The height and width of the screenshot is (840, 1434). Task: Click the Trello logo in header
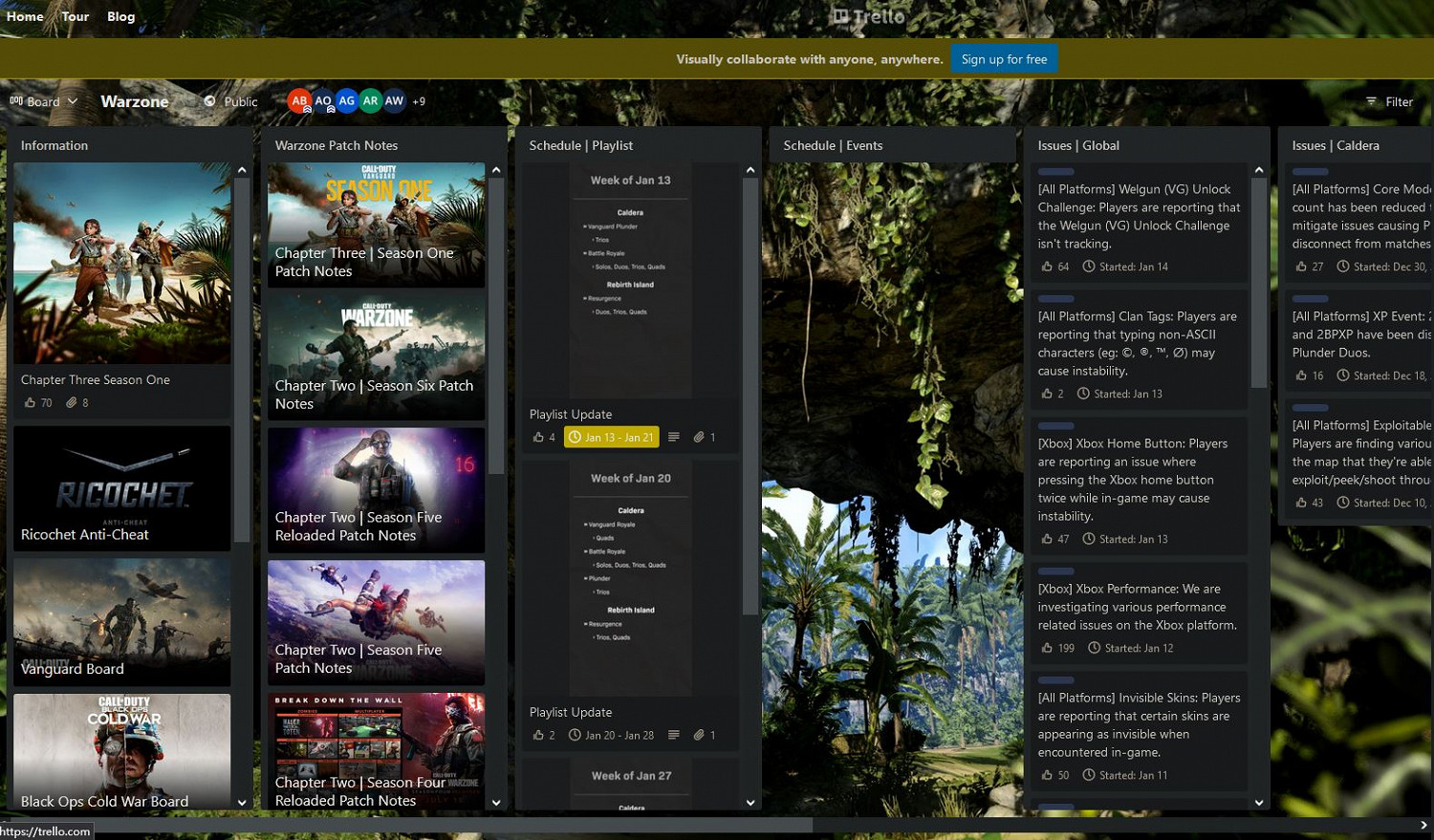868,16
